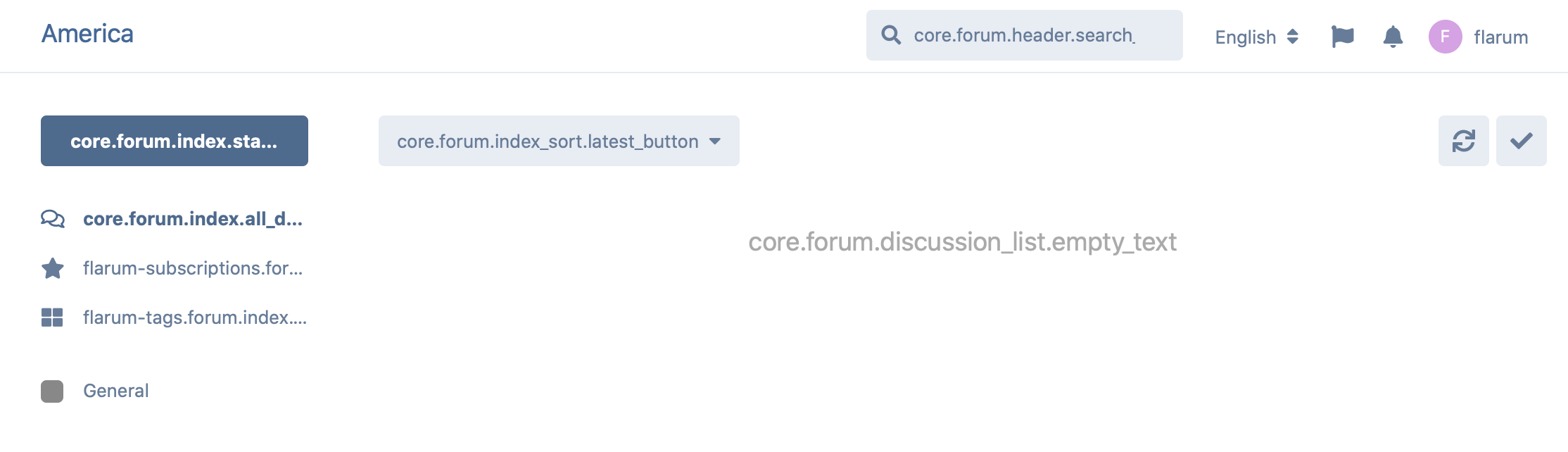This screenshot has height=452, width=1568.
Task: Go to flarum-tags.forum.index sidebar item
Action: 194,318
